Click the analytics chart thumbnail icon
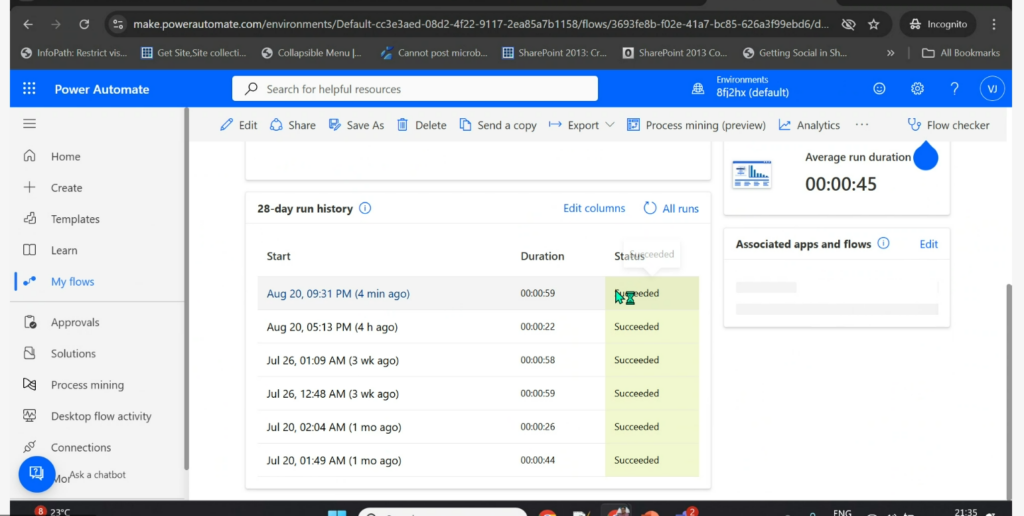Image resolution: width=1024 pixels, height=516 pixels. click(752, 174)
